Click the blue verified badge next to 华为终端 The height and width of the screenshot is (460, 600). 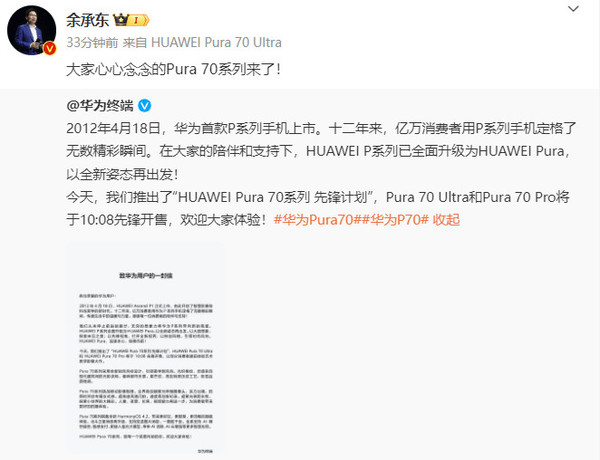144,105
